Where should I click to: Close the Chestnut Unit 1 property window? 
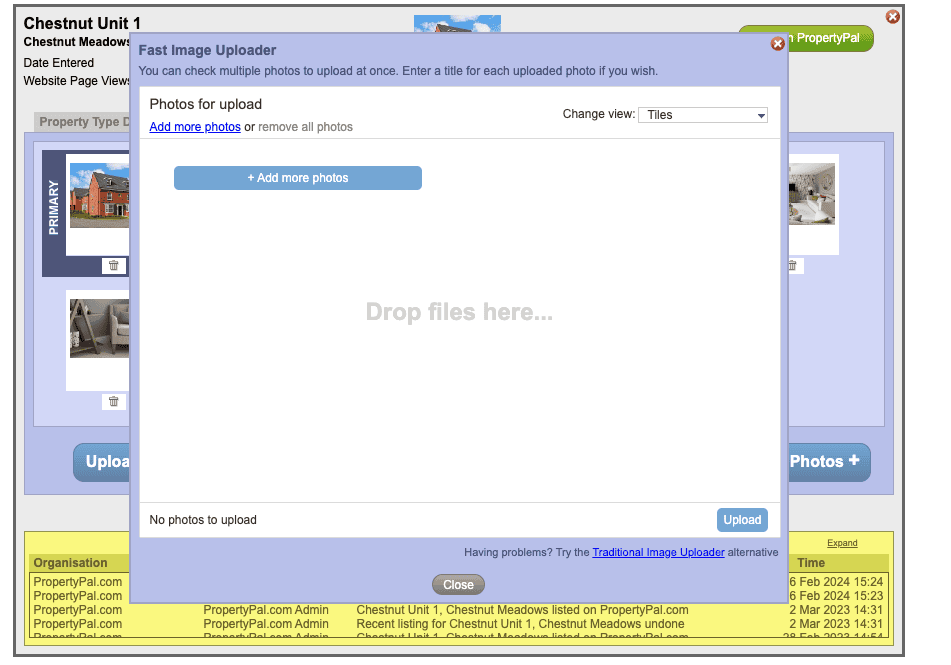pos(893,17)
